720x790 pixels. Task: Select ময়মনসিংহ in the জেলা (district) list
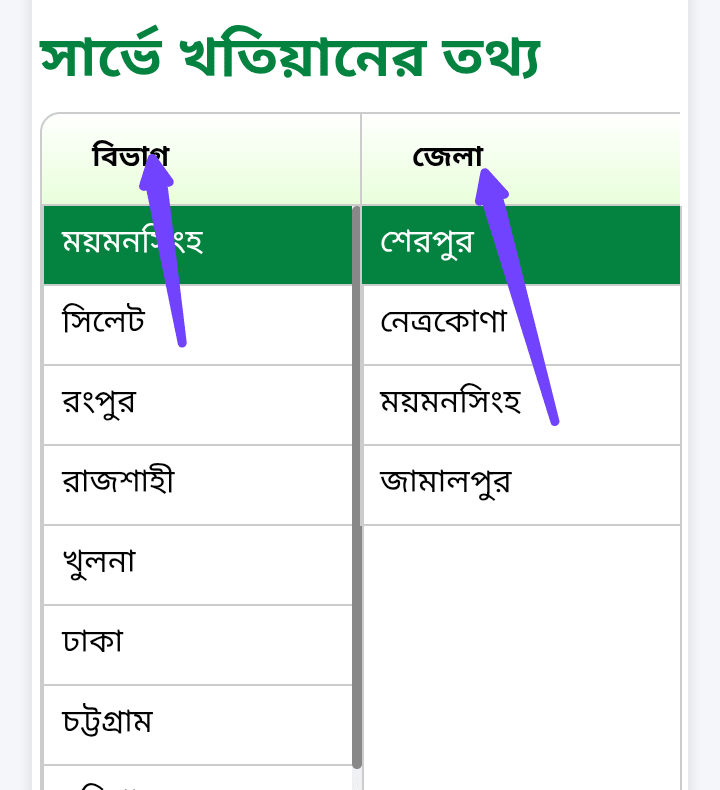coord(520,404)
